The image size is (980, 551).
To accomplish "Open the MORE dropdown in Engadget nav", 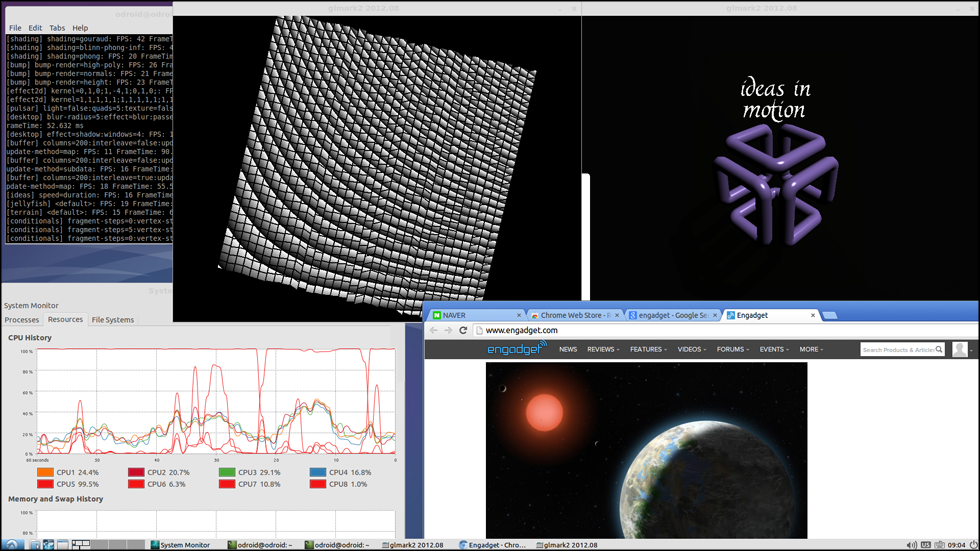I will pos(811,350).
